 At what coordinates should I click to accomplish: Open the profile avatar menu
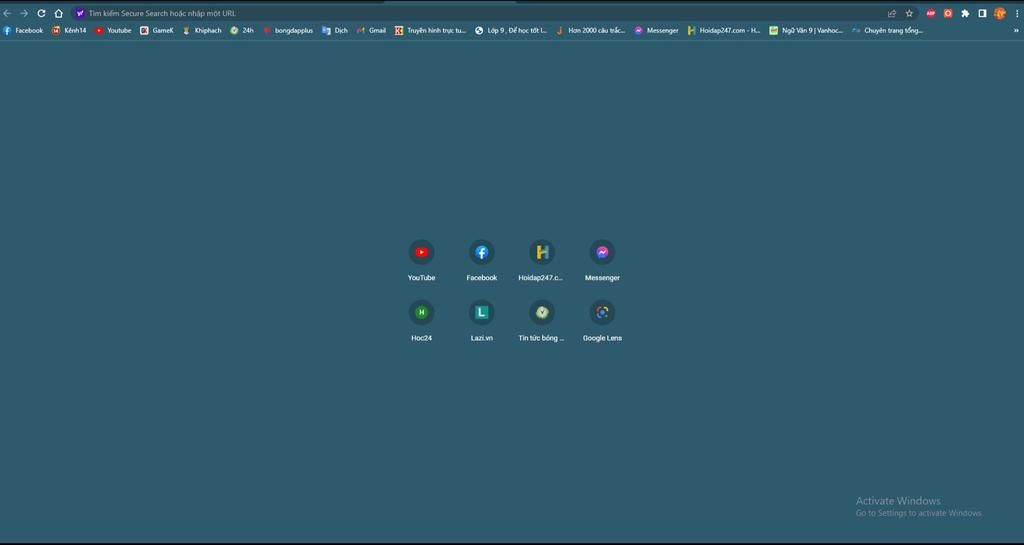tap(999, 13)
